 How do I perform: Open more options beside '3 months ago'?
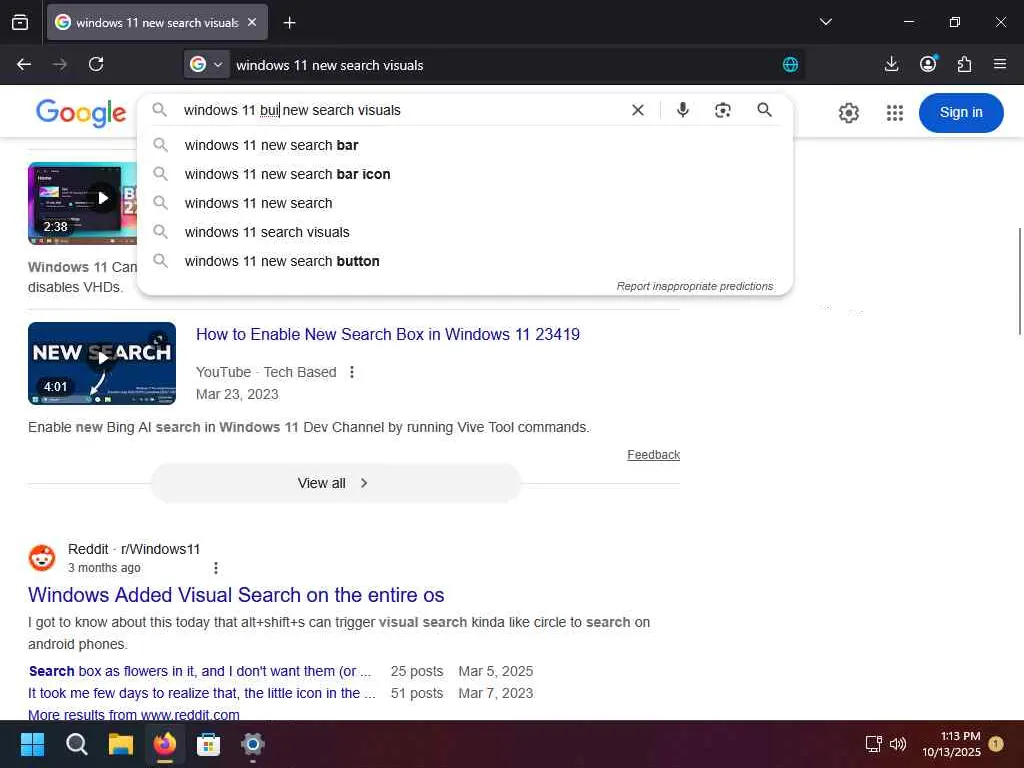pos(216,568)
